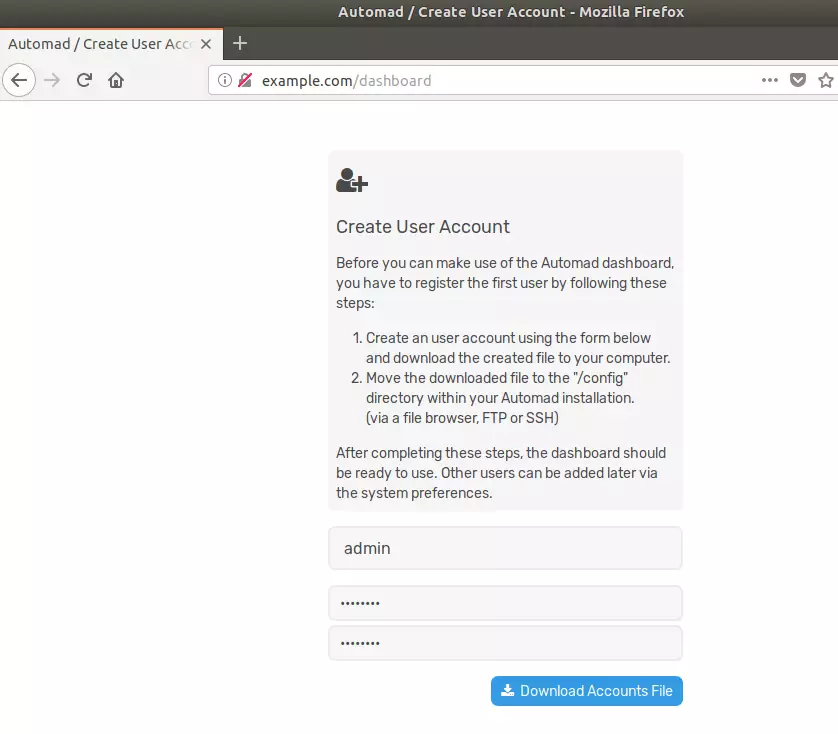The height and width of the screenshot is (734, 838).
Task: Open the Firefox home page icon
Action: tap(116, 80)
